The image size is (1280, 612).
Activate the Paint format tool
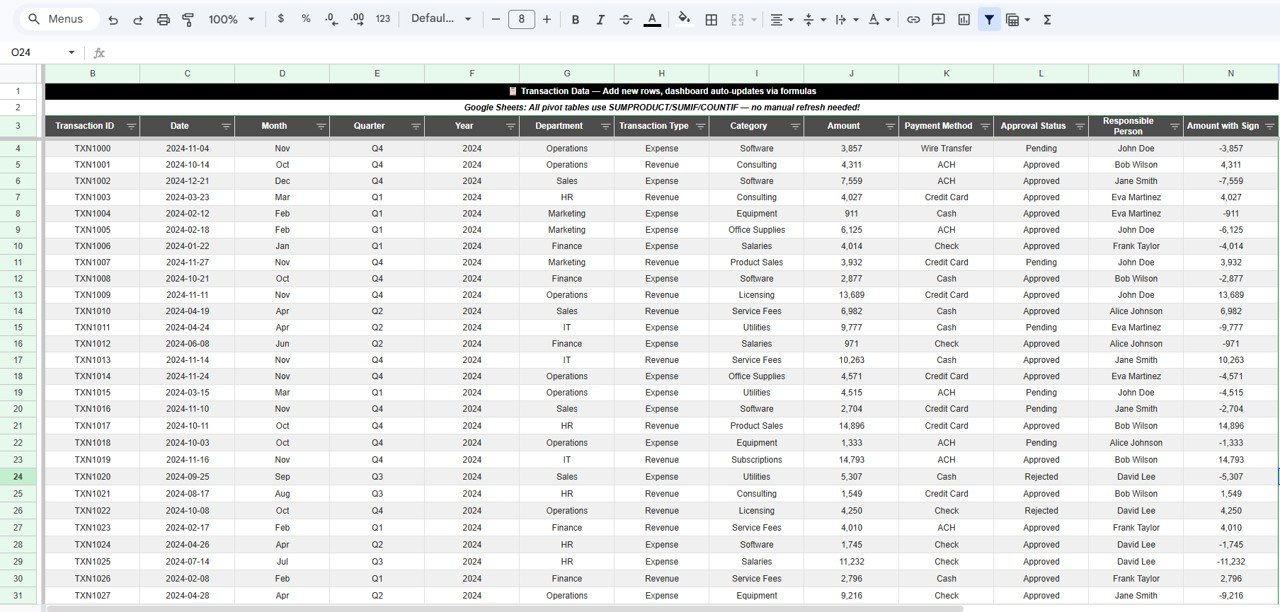[187, 19]
